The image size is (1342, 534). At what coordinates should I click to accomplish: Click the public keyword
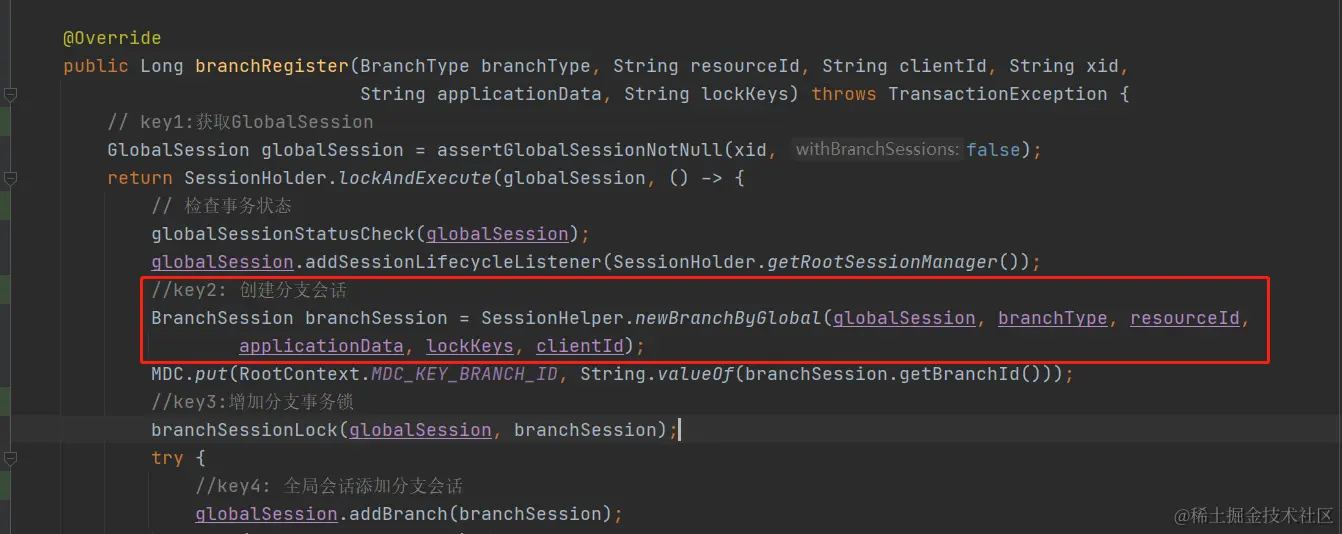pos(96,66)
